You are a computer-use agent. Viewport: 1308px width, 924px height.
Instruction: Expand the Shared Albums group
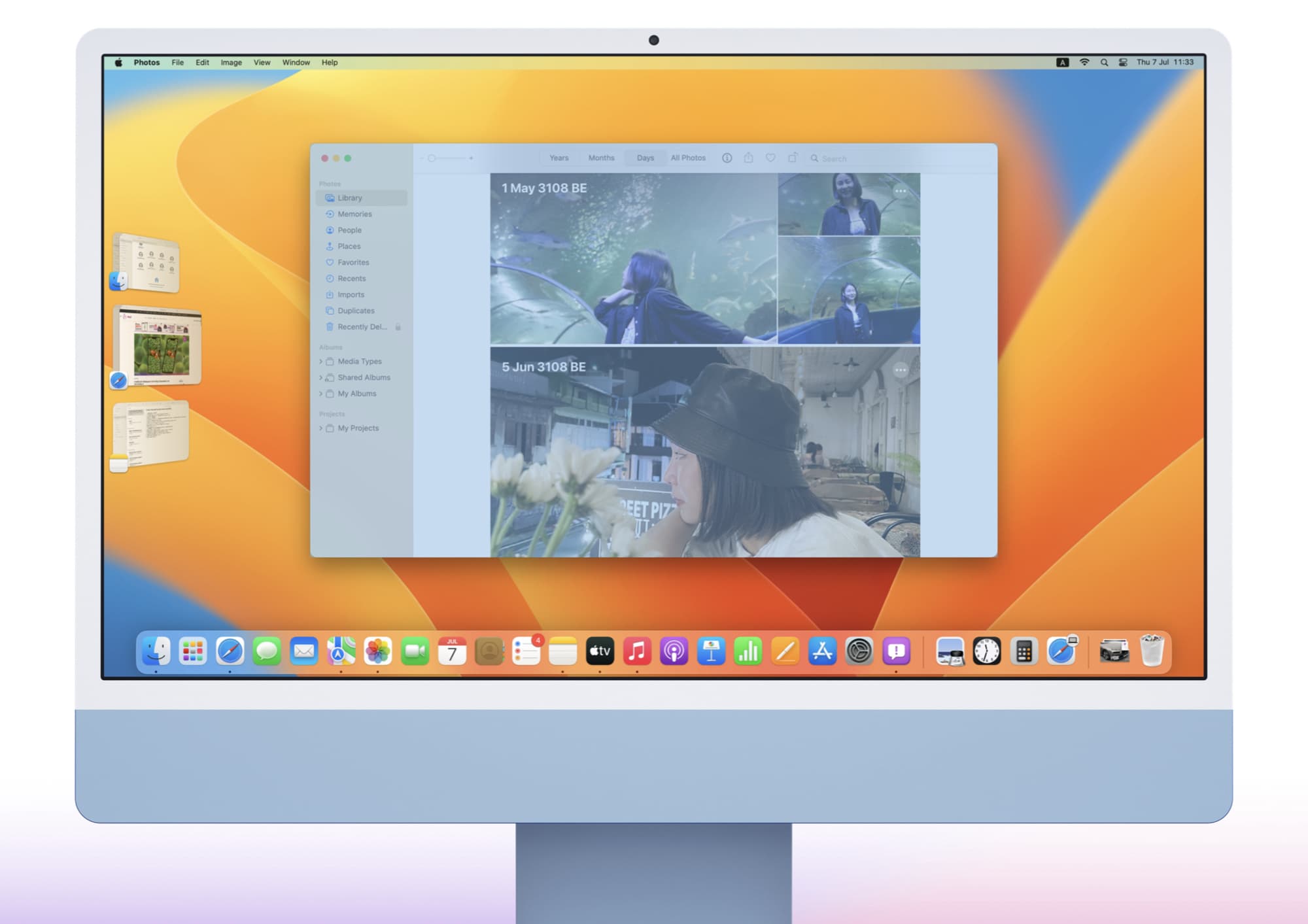coord(320,377)
